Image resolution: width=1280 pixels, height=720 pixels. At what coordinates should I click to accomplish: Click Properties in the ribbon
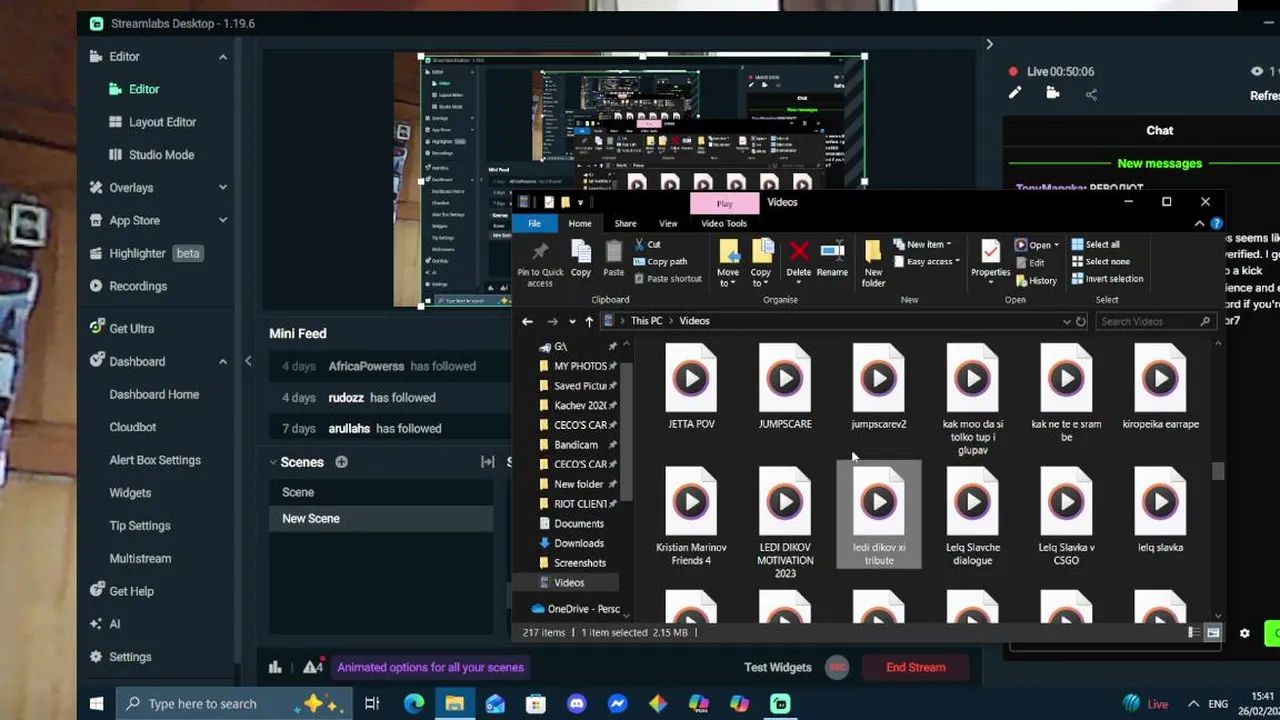click(990, 259)
